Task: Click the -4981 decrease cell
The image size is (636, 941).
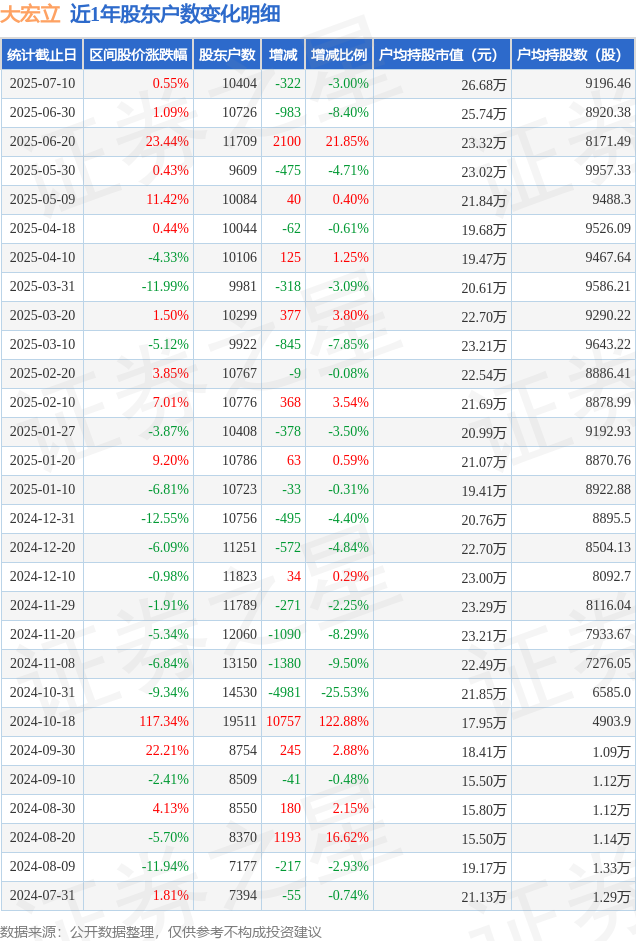Action: 284,693
